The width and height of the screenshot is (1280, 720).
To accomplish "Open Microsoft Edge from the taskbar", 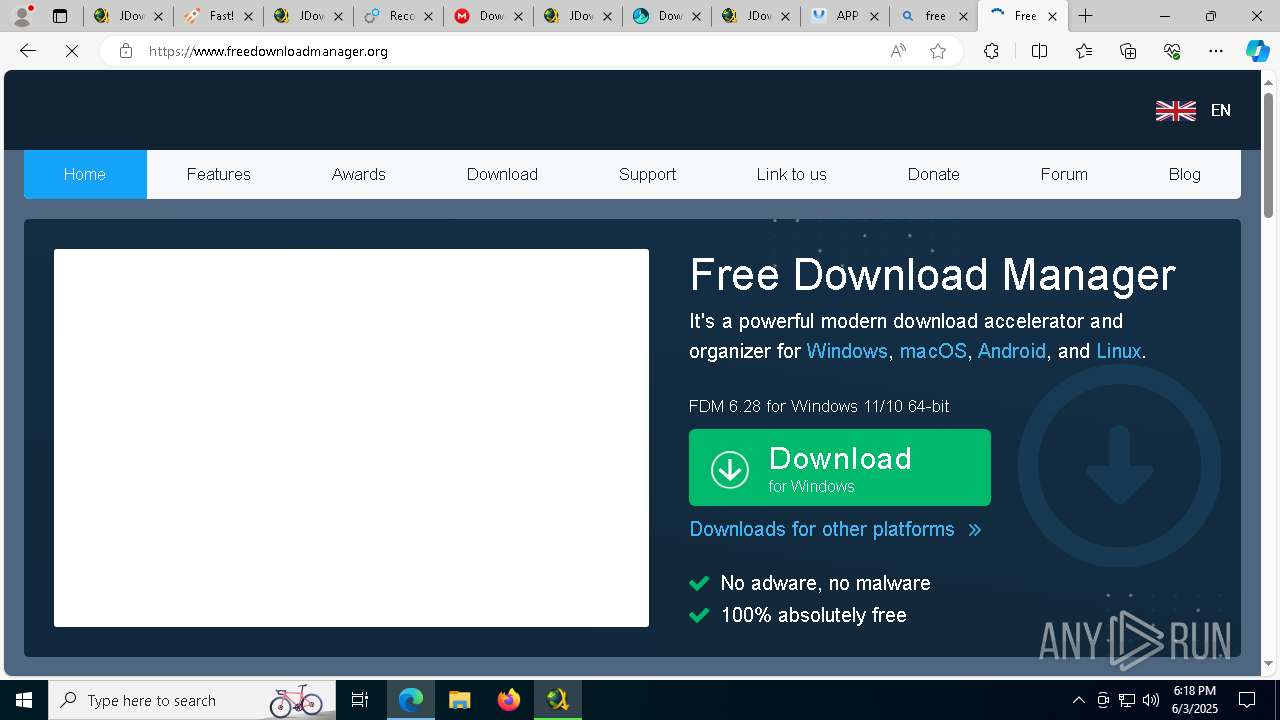I will (411, 700).
